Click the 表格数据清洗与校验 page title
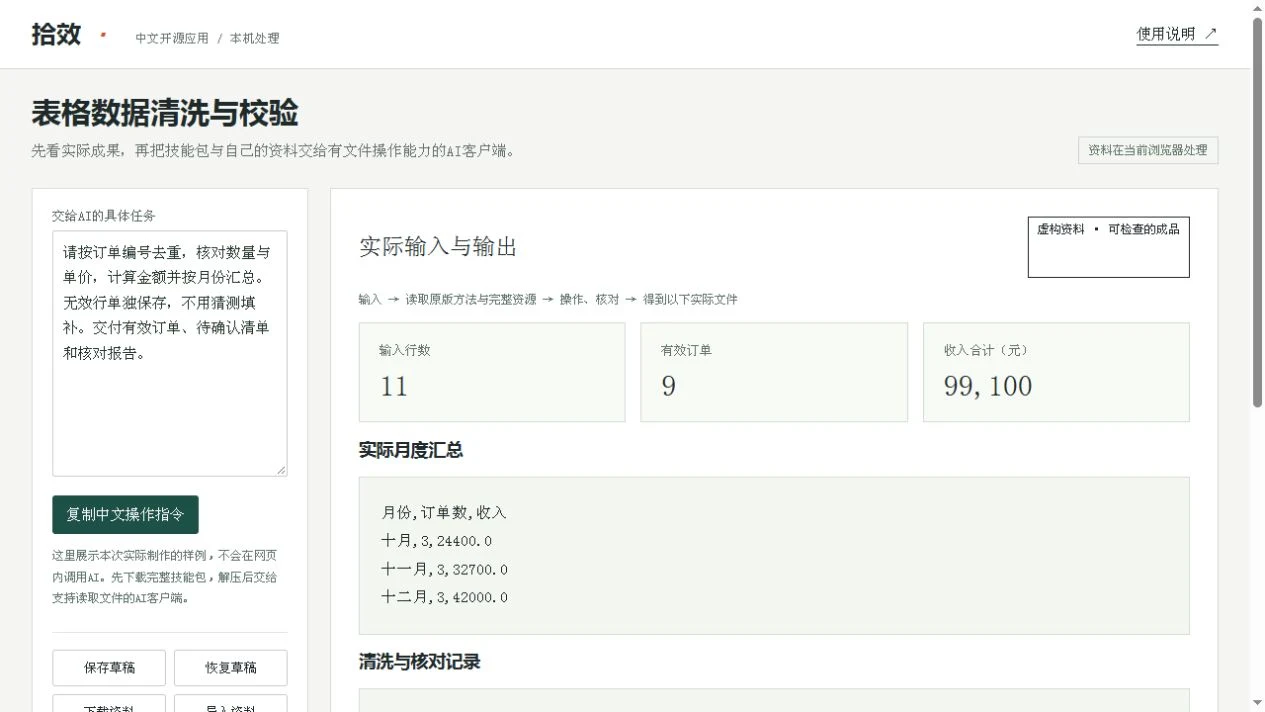 (x=165, y=114)
